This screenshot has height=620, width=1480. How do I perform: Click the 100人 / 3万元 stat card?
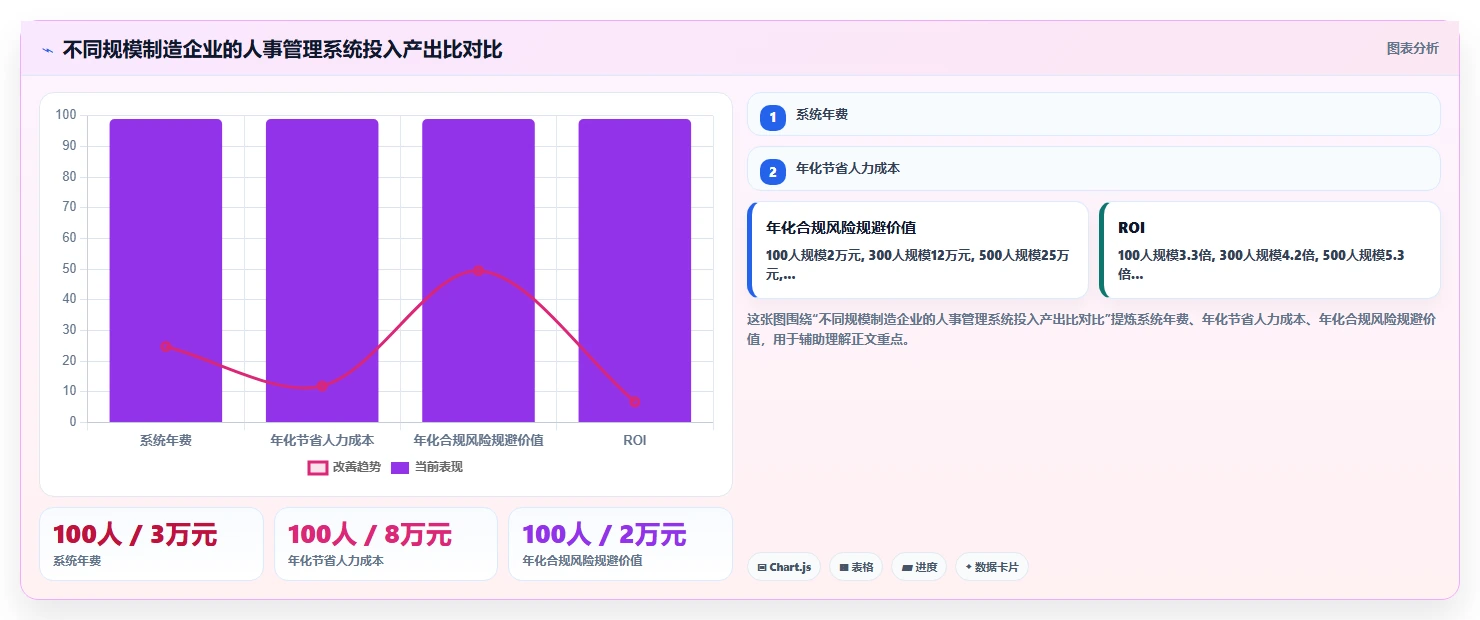(151, 544)
